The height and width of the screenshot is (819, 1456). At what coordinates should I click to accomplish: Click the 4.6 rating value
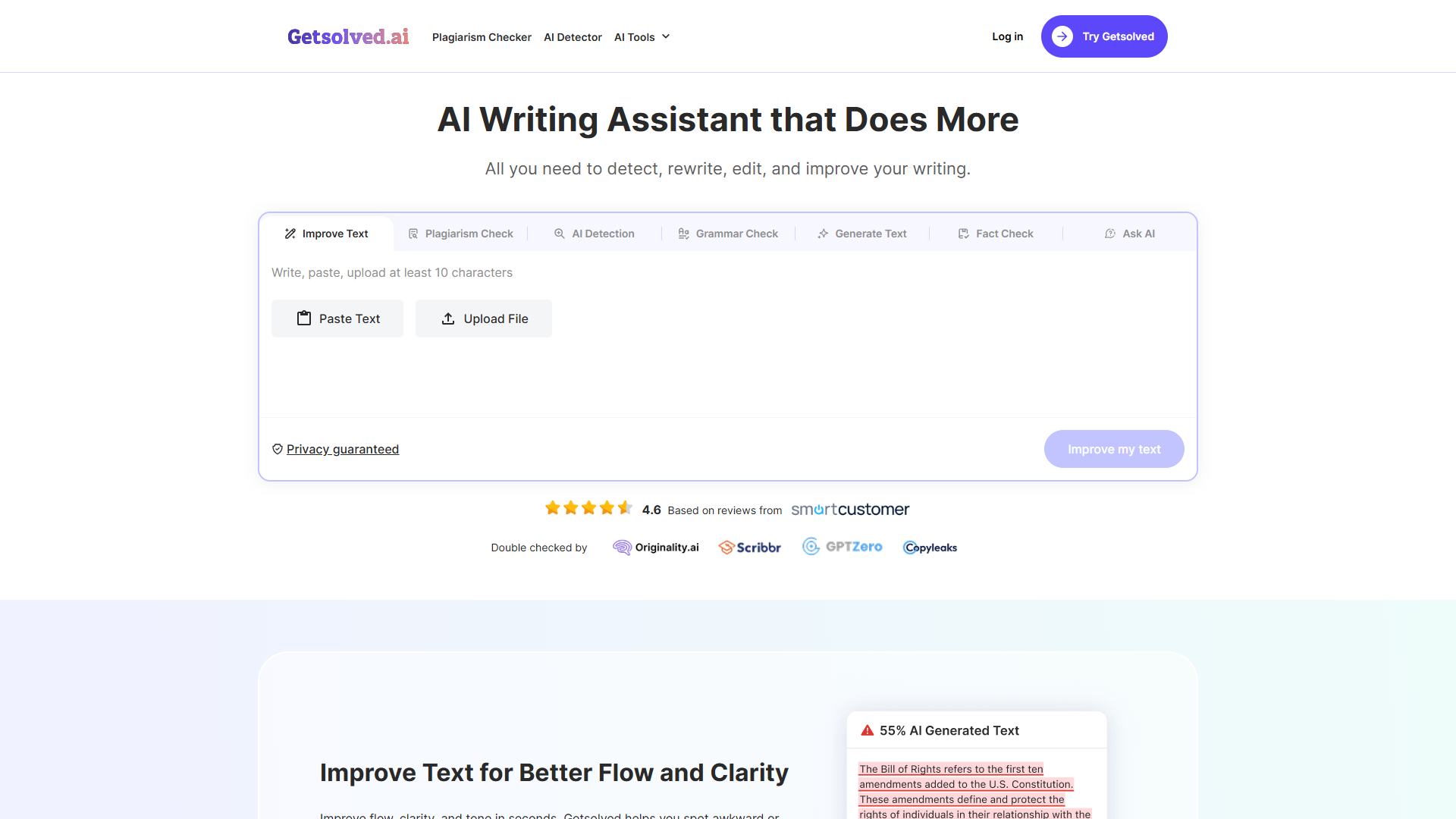(651, 510)
